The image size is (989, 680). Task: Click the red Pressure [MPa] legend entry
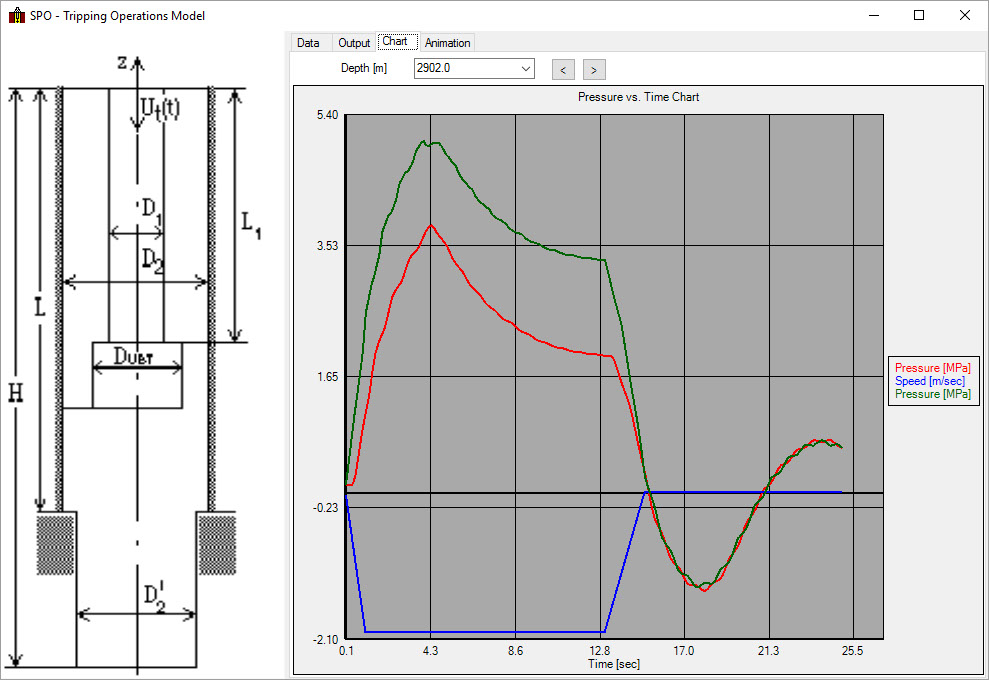pyautogui.click(x=931, y=368)
